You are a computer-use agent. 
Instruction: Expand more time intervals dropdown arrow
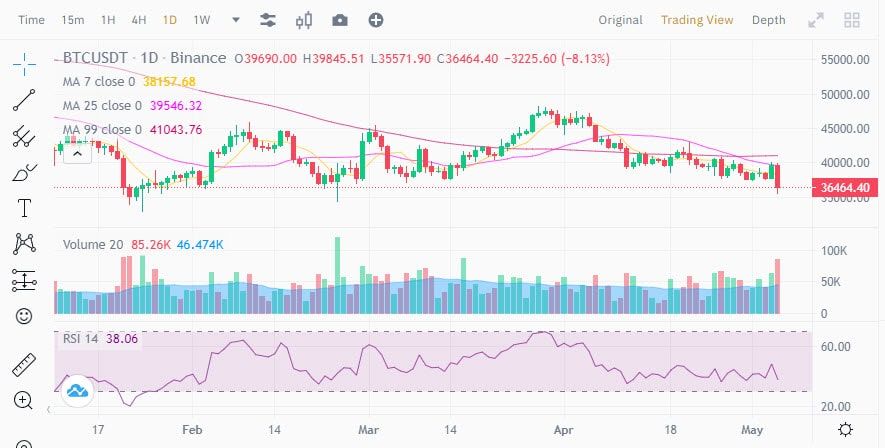tap(236, 20)
